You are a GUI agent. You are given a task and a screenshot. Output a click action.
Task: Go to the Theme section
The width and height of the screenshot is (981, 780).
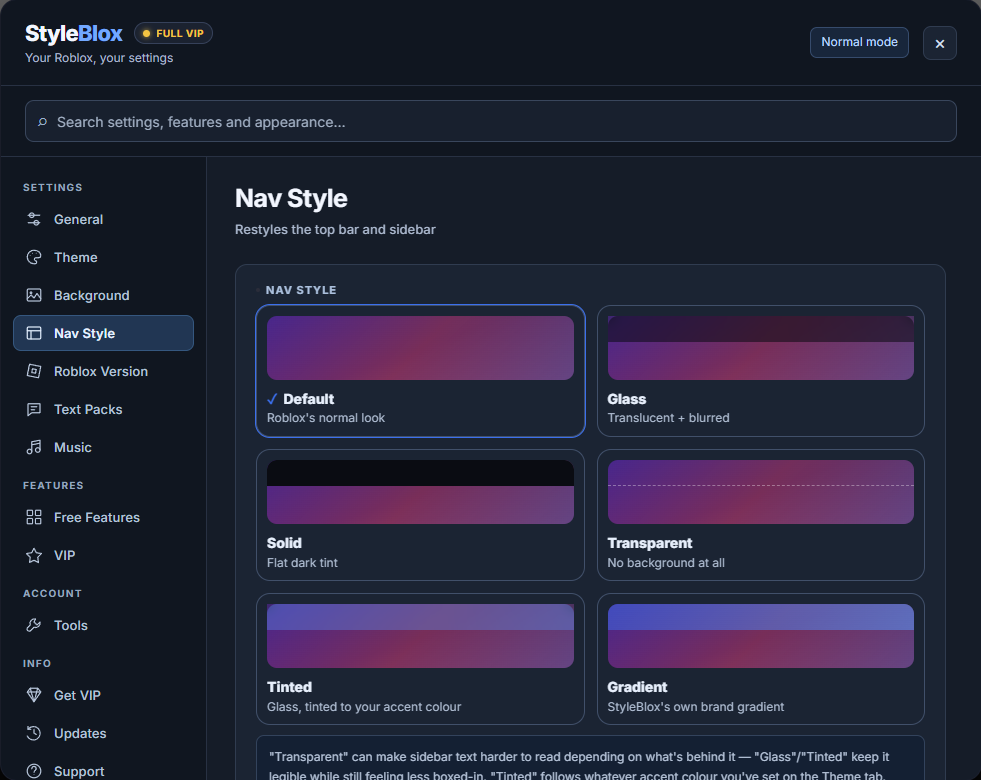click(x=103, y=257)
